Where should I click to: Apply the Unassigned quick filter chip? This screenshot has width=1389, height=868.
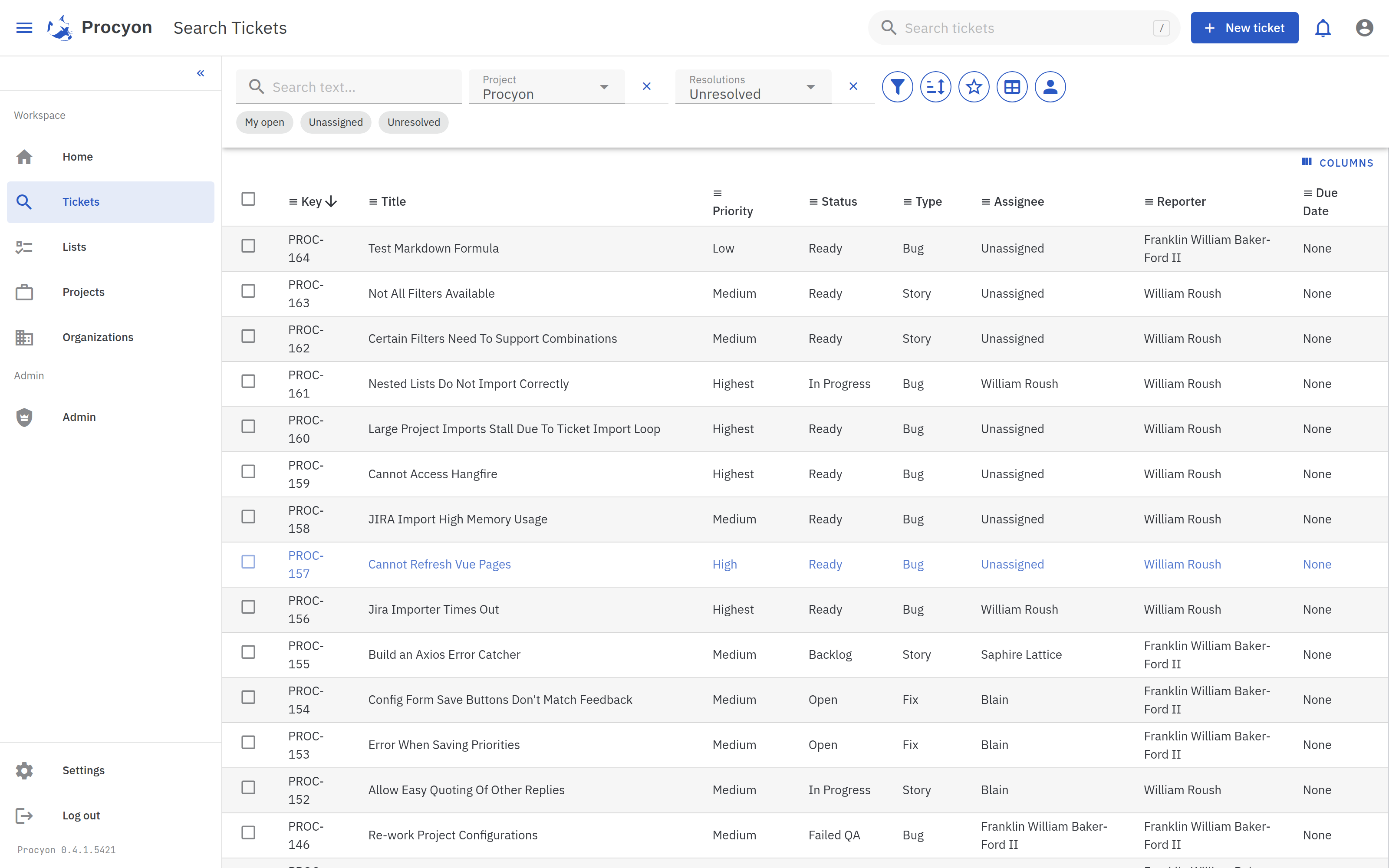coord(336,122)
